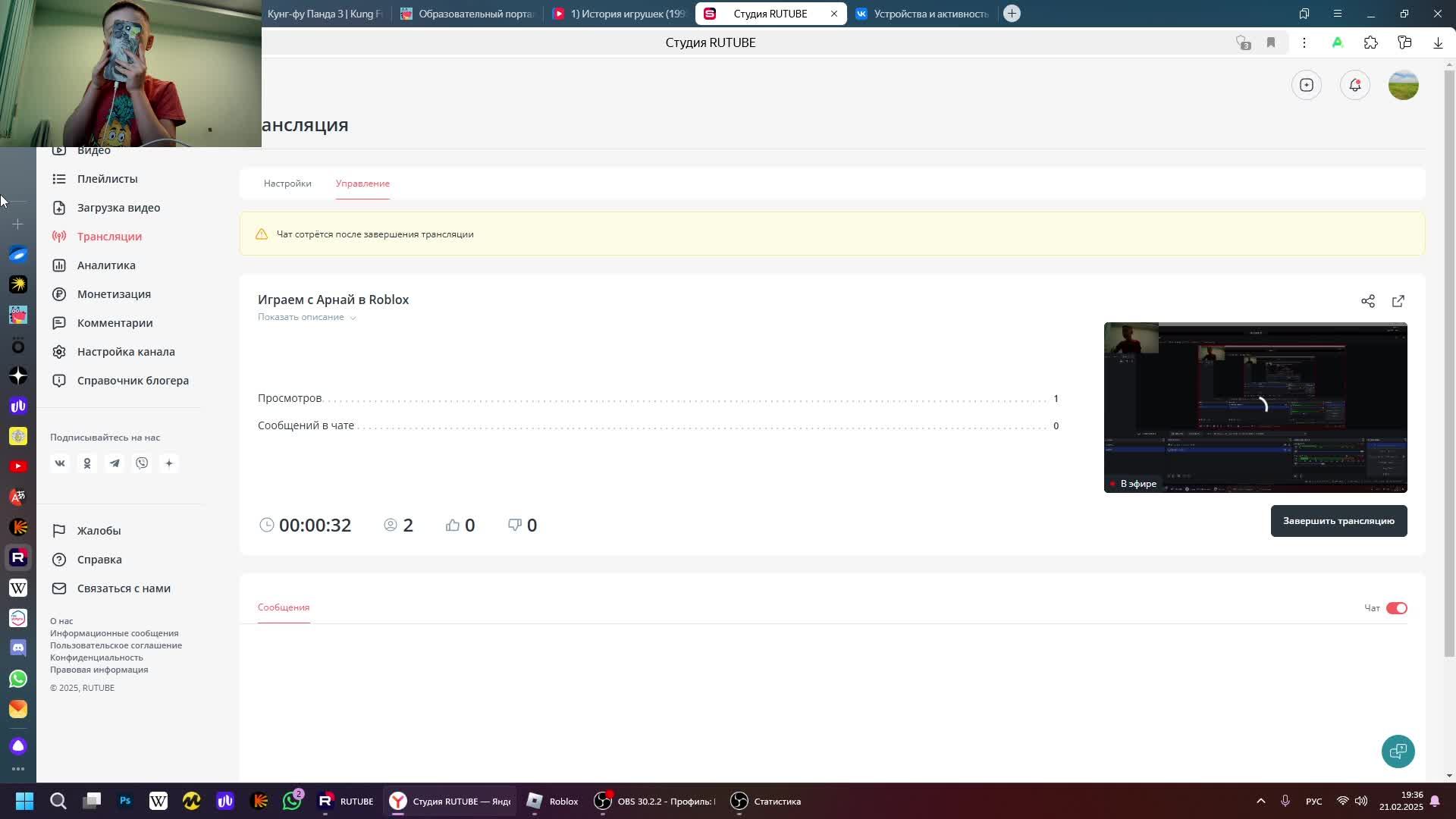Open the VK social link icon

click(x=60, y=463)
